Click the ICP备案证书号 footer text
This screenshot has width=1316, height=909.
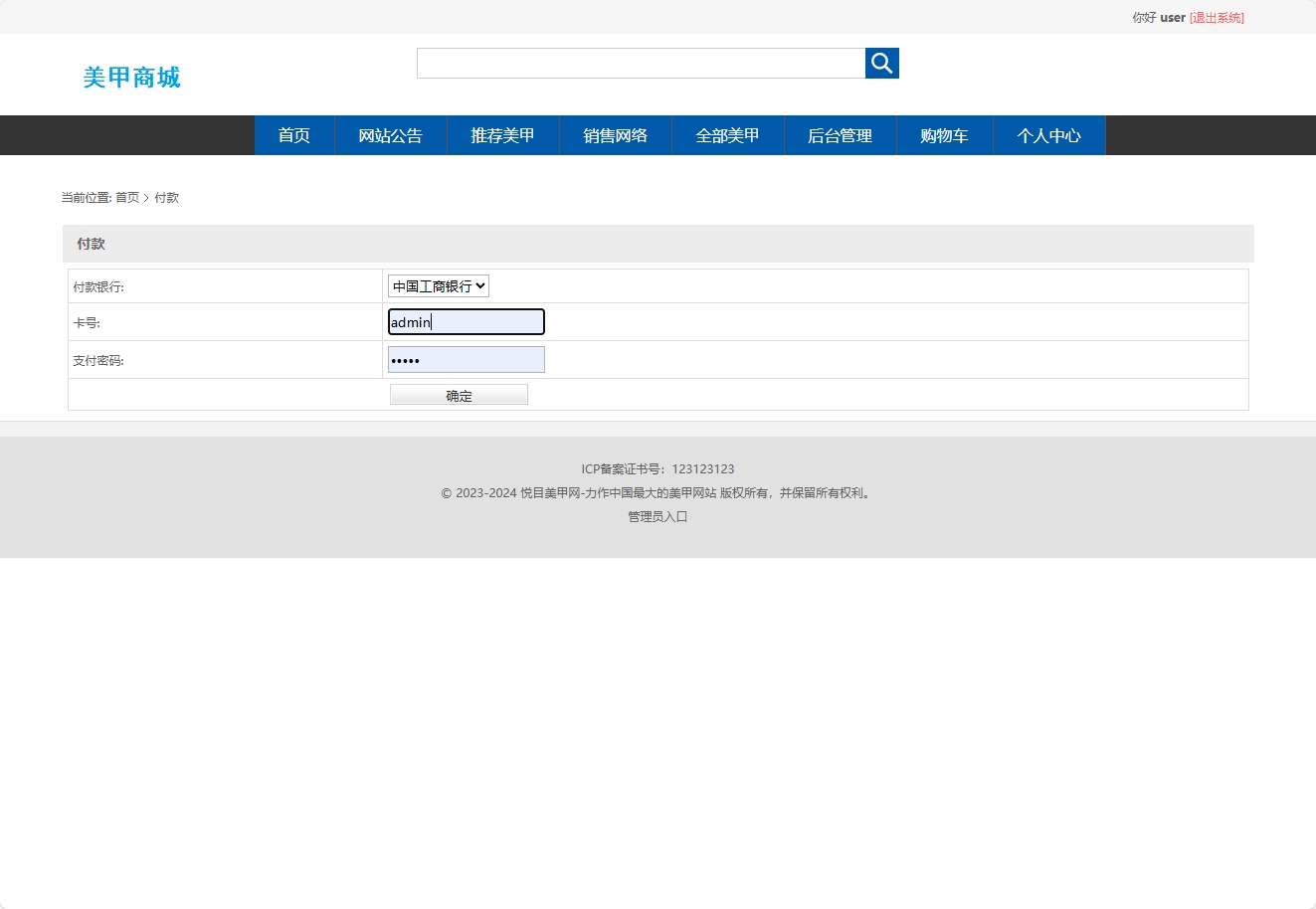tap(658, 469)
